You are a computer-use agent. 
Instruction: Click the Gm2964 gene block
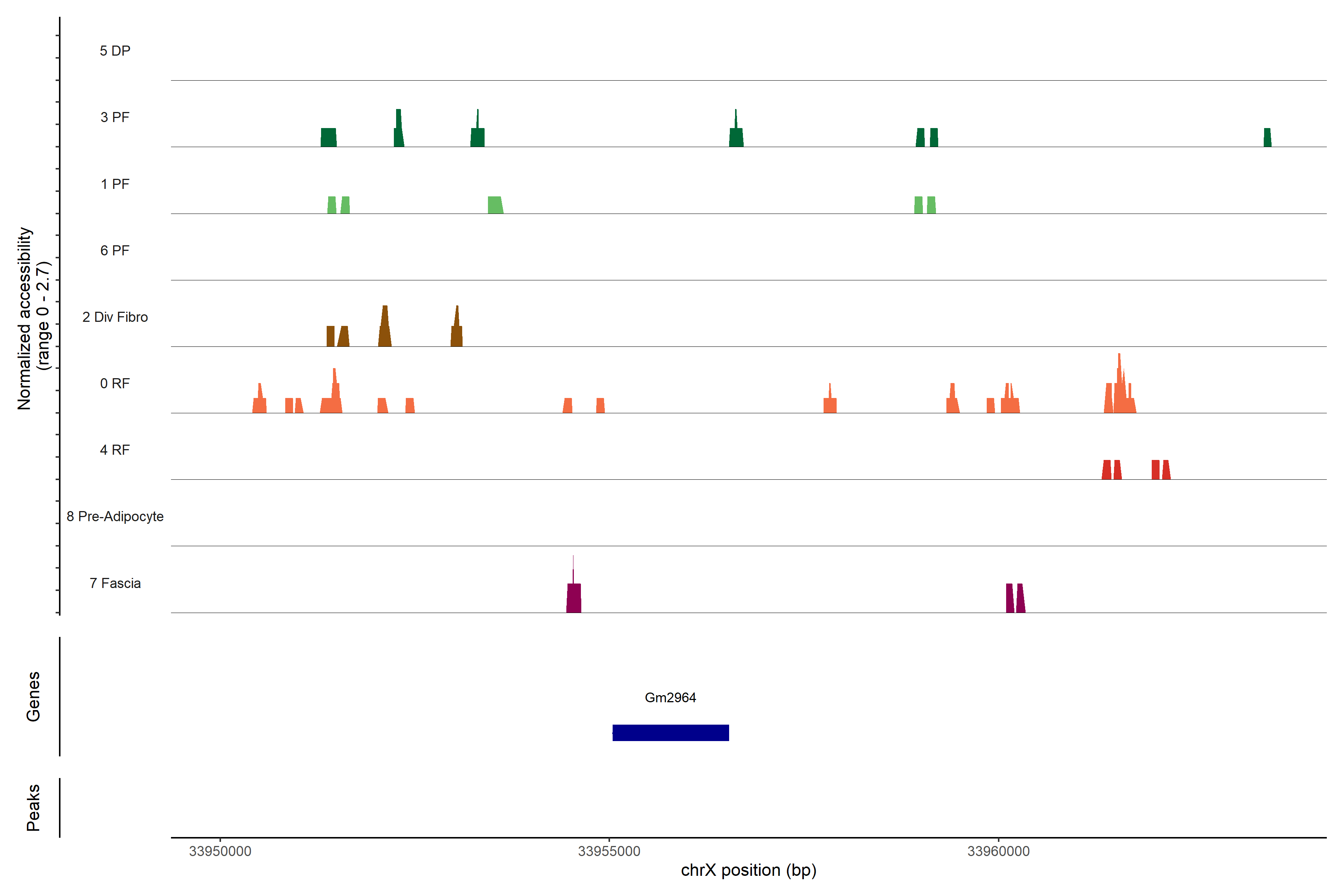coord(670,732)
